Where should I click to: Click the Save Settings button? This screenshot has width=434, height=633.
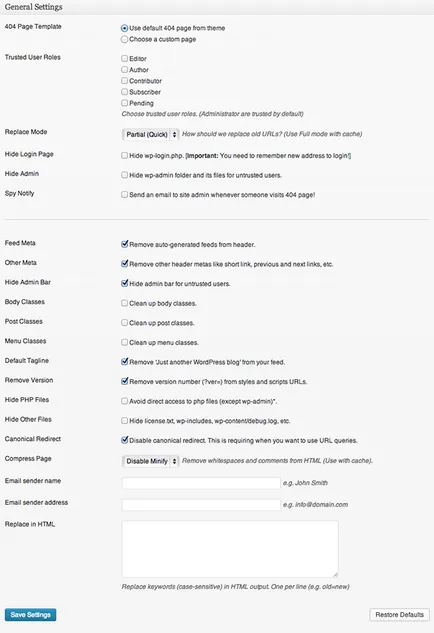click(x=31, y=615)
